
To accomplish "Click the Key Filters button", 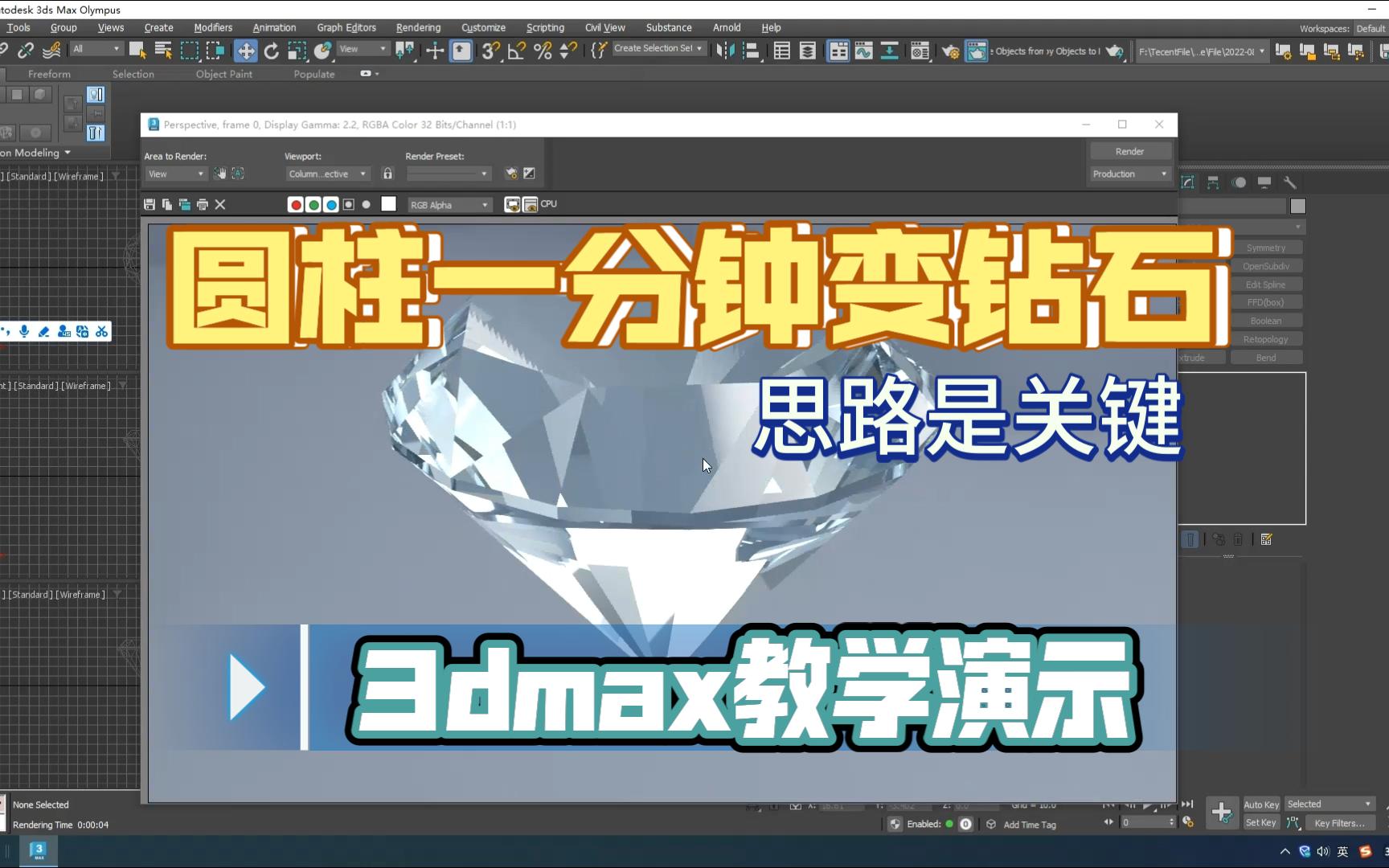I will pyautogui.click(x=1339, y=823).
